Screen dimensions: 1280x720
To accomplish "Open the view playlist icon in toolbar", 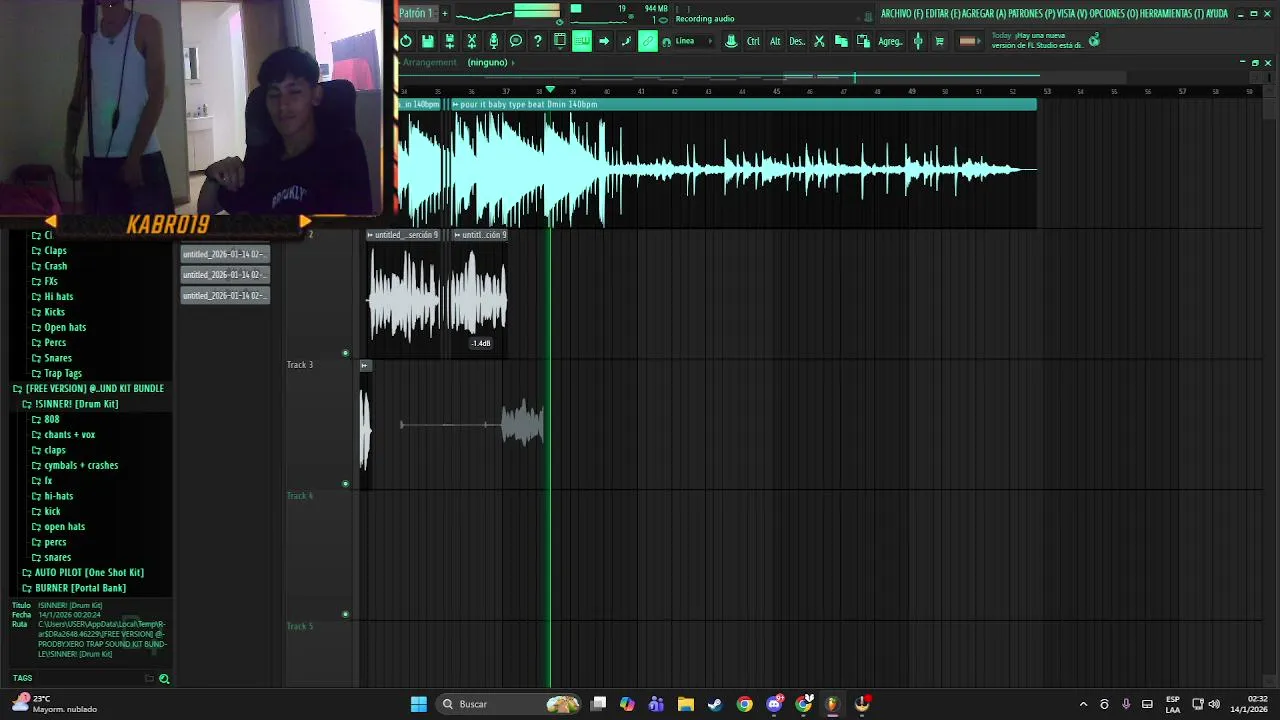I will [560, 41].
